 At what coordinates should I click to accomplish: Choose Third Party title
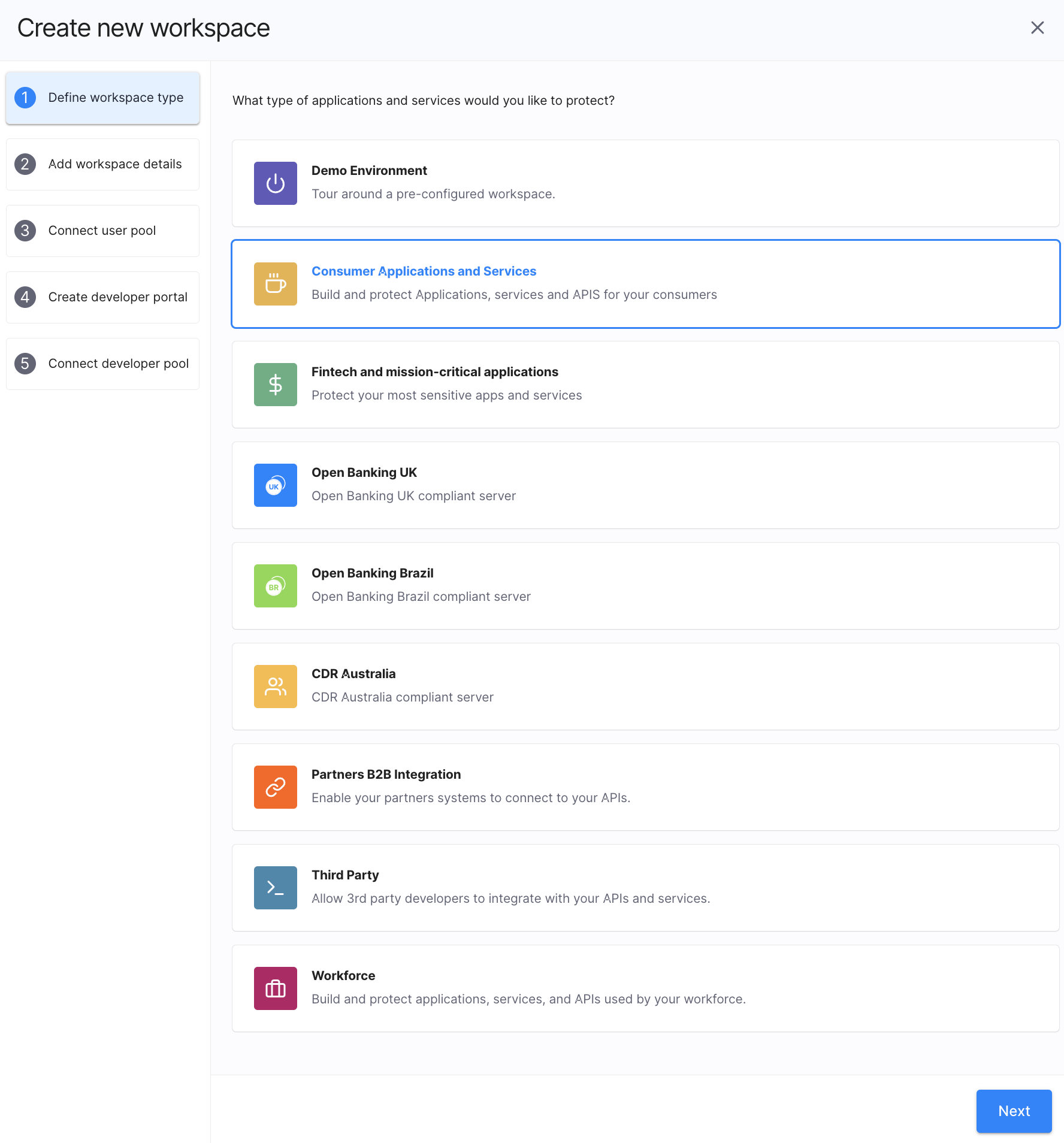[x=345, y=875]
